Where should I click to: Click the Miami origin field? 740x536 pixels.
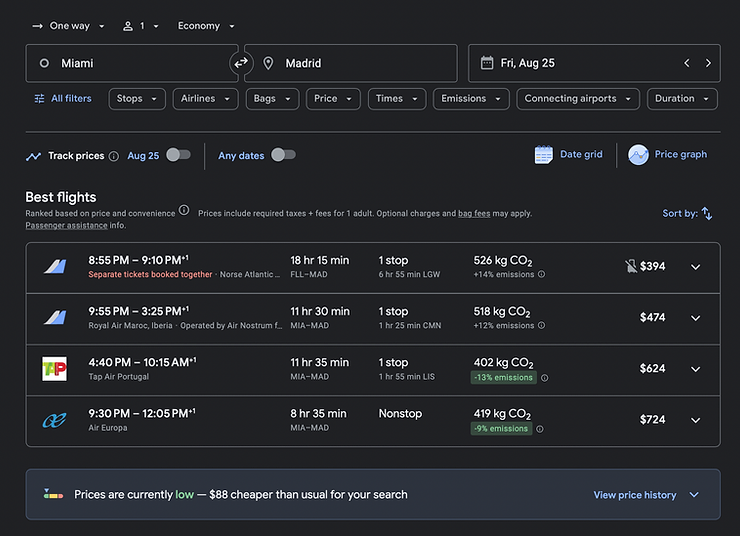132,63
